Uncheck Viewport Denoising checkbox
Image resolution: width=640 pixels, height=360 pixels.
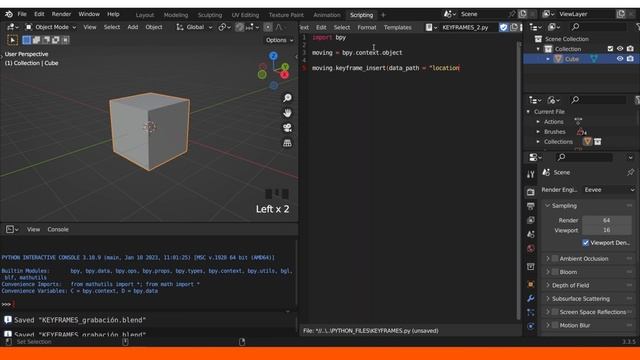(x=586, y=243)
